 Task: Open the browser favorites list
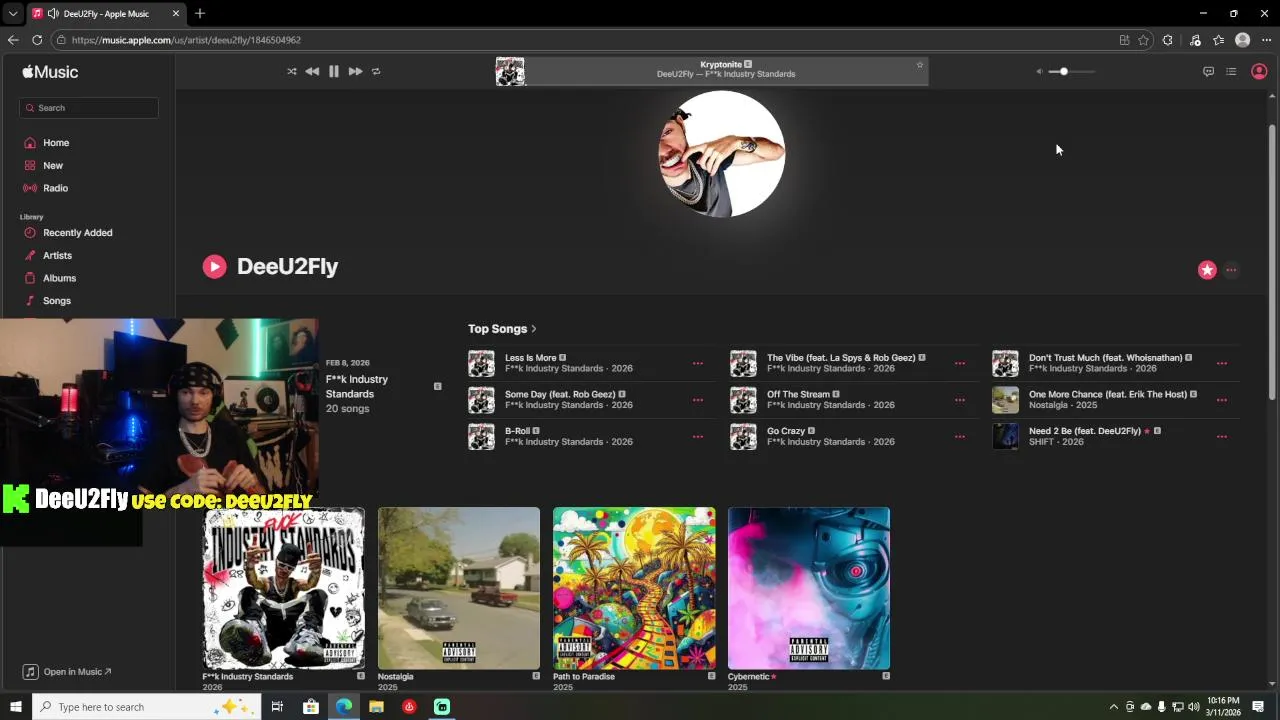(1218, 40)
